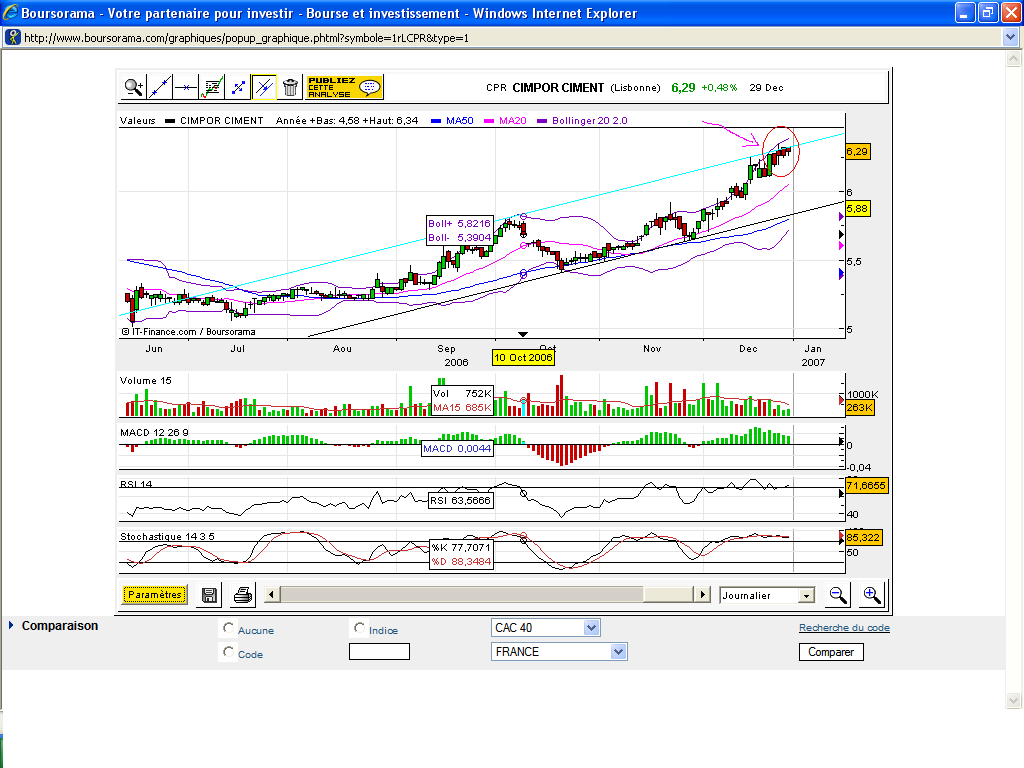
Task: Select the Code radio button
Action: click(x=229, y=652)
